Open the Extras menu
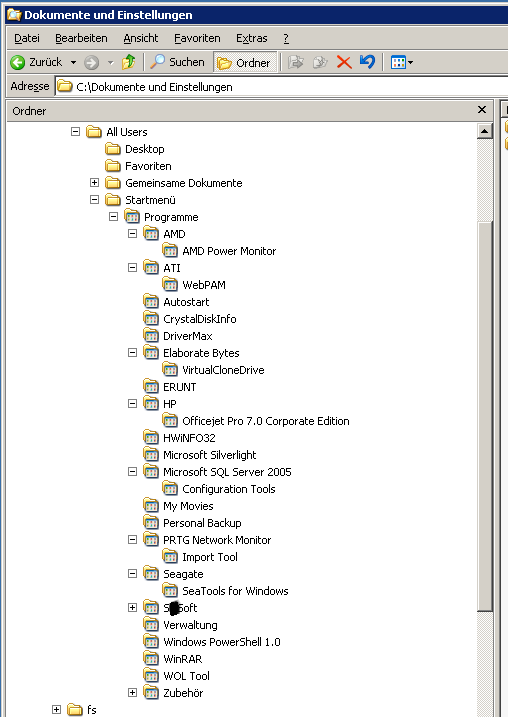 coord(251,38)
